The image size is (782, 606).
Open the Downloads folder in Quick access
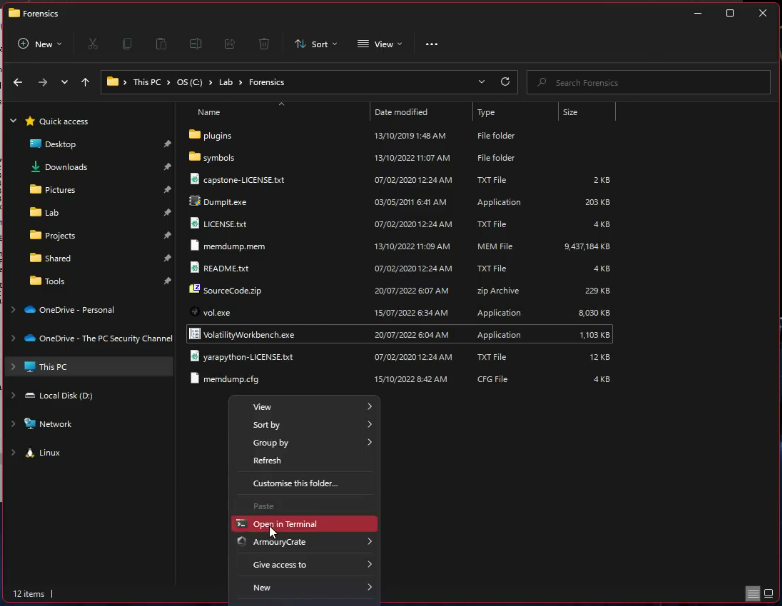pos(66,167)
